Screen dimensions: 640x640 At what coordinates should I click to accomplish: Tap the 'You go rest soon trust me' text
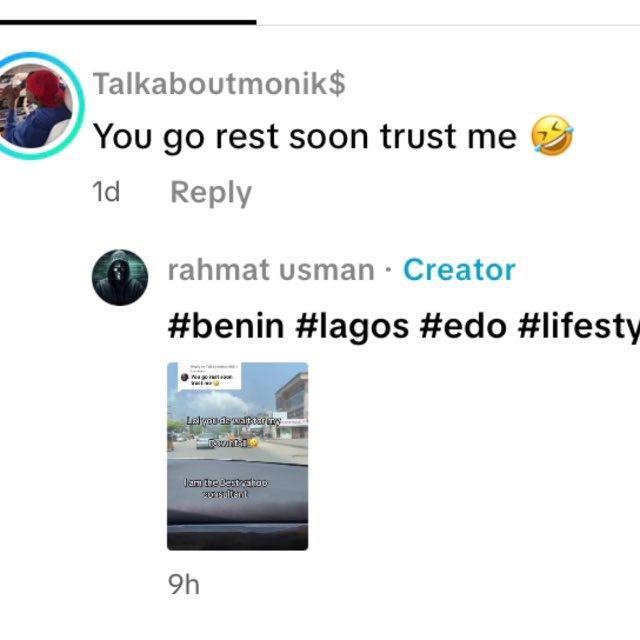click(x=304, y=136)
